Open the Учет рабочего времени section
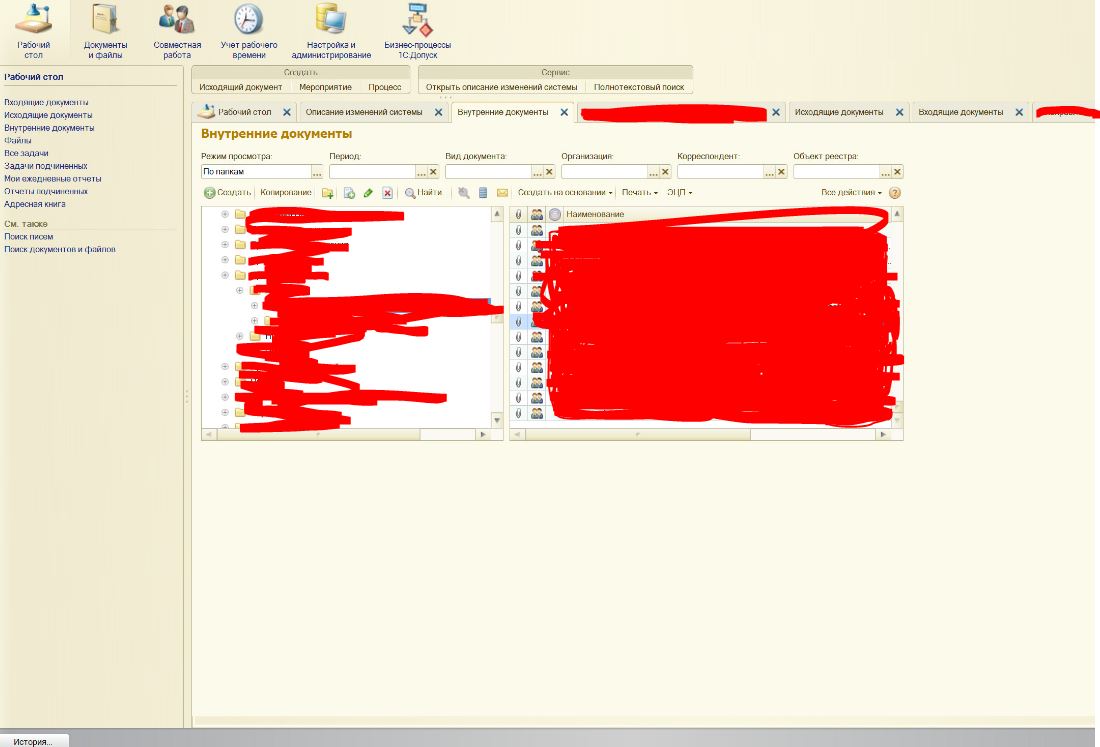 pyautogui.click(x=248, y=31)
